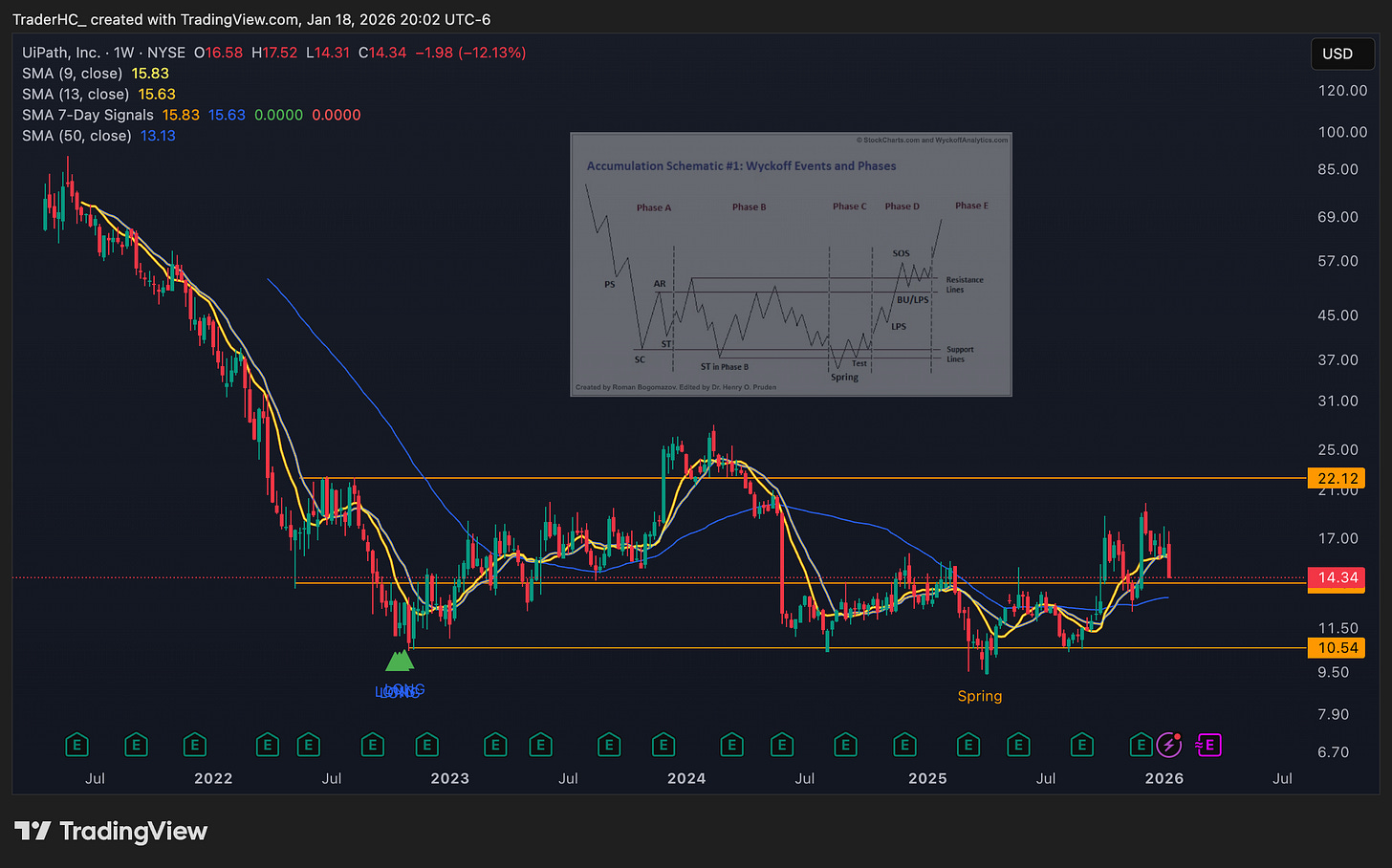Click the 11.50 price axis value
The image size is (1392, 868).
[1338, 629]
